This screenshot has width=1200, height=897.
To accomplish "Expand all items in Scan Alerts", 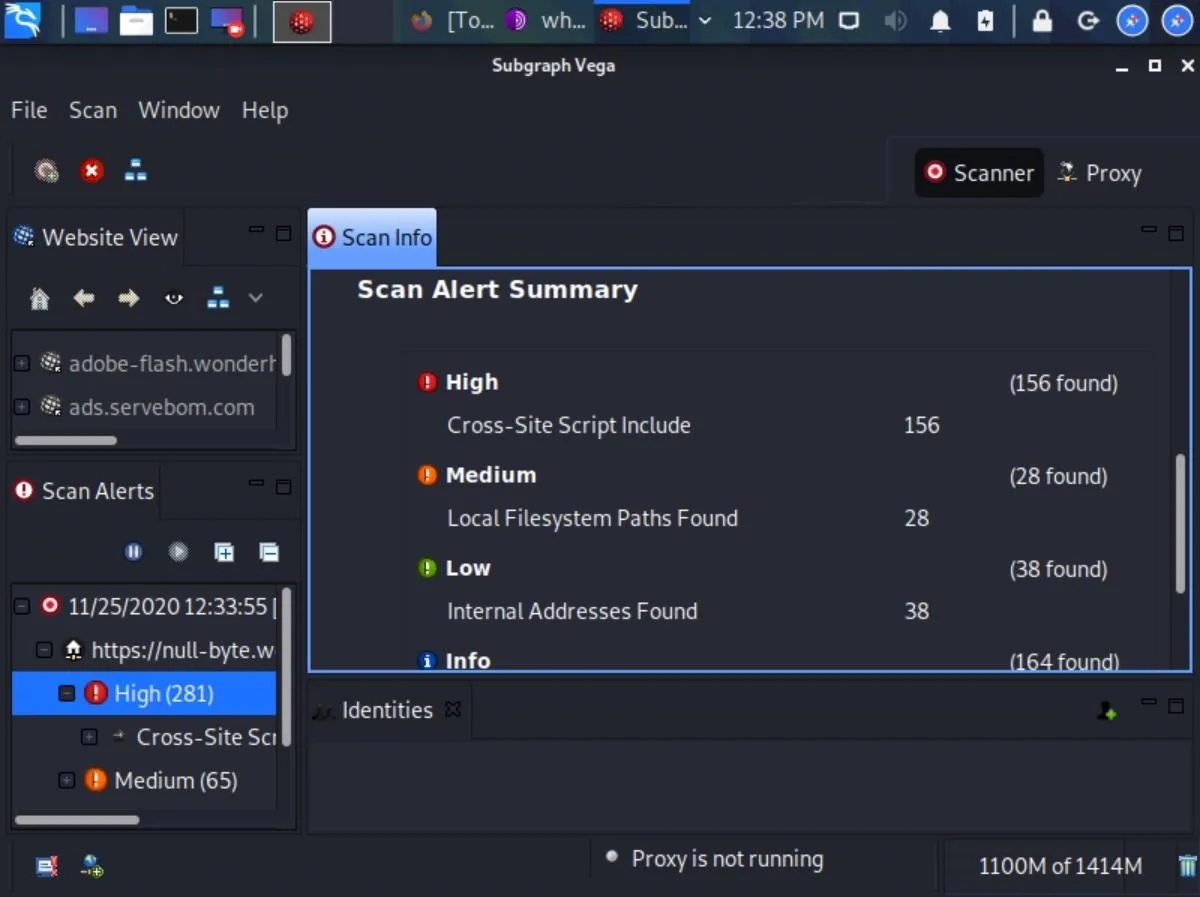I will (224, 552).
